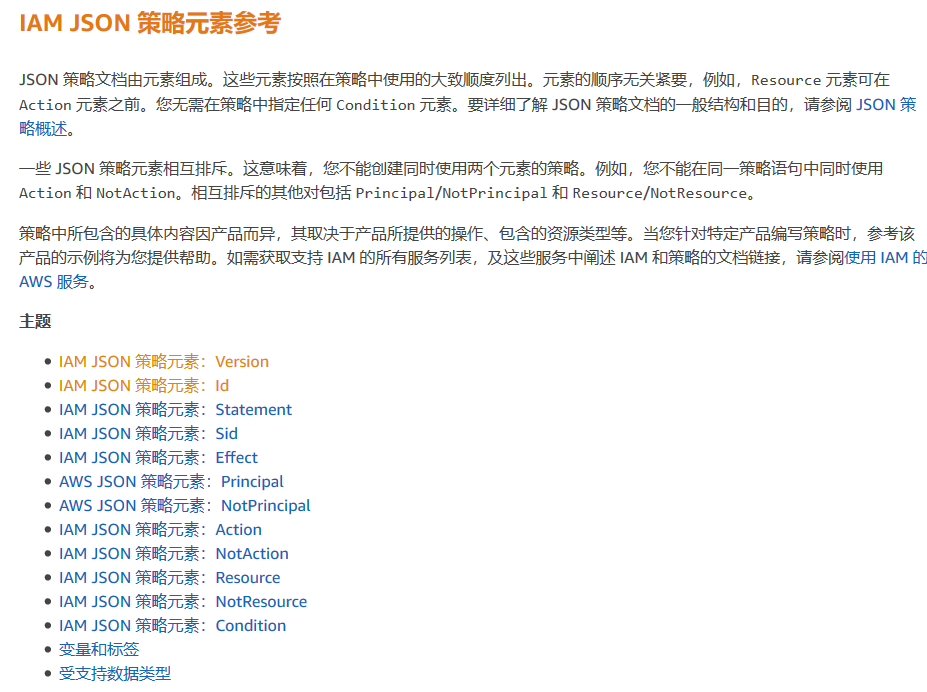
Task: Click the '主题' section heading
Action: click(x=35, y=321)
